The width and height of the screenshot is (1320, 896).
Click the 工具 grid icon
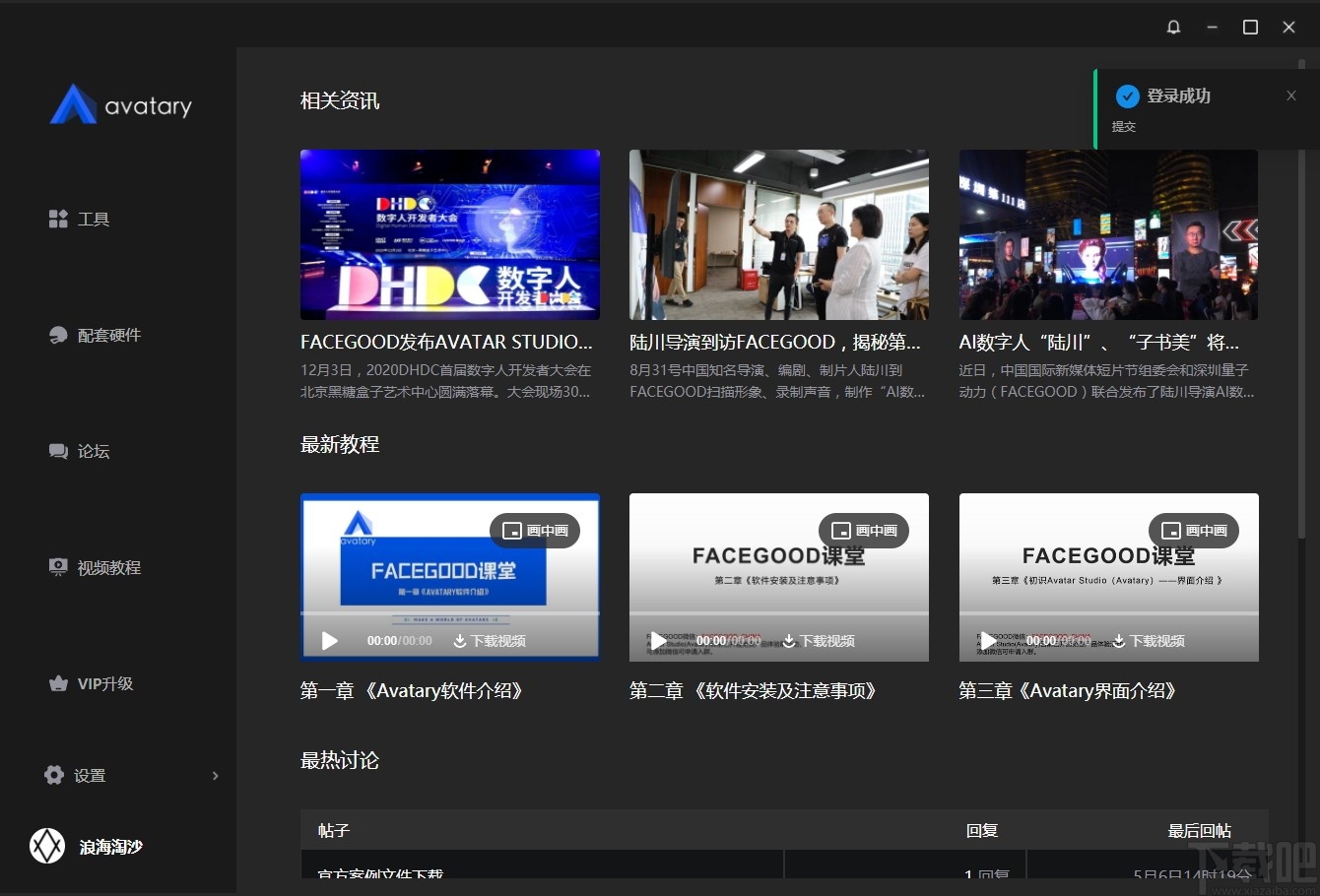[58, 219]
